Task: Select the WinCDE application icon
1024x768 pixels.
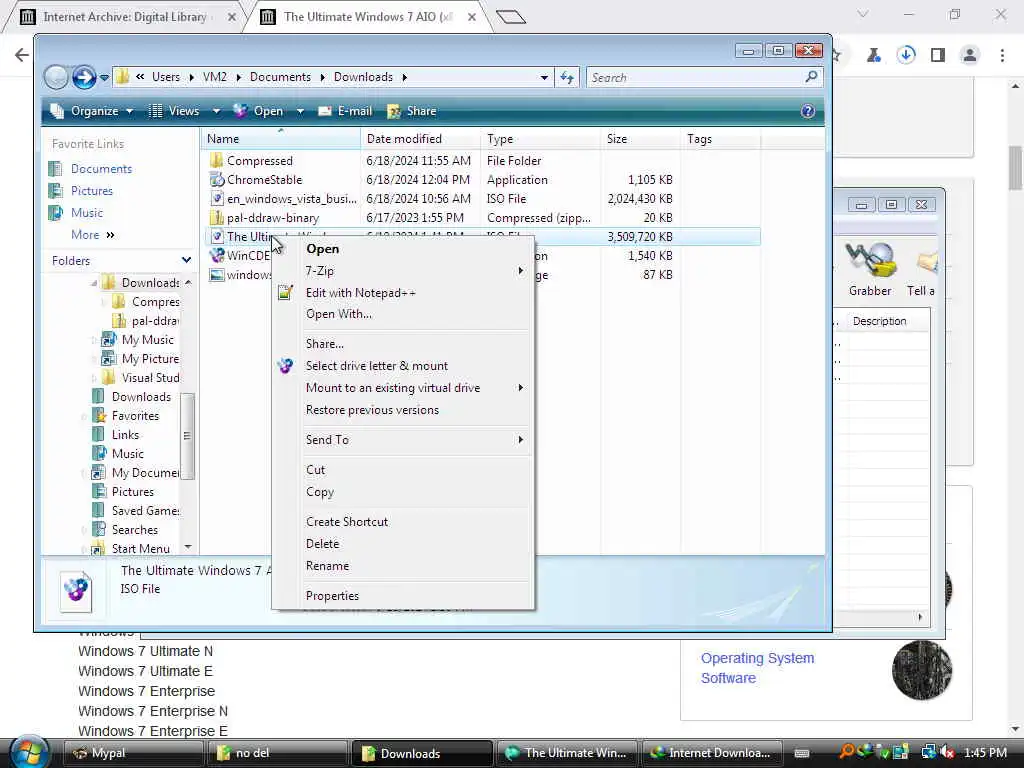Action: click(217, 255)
